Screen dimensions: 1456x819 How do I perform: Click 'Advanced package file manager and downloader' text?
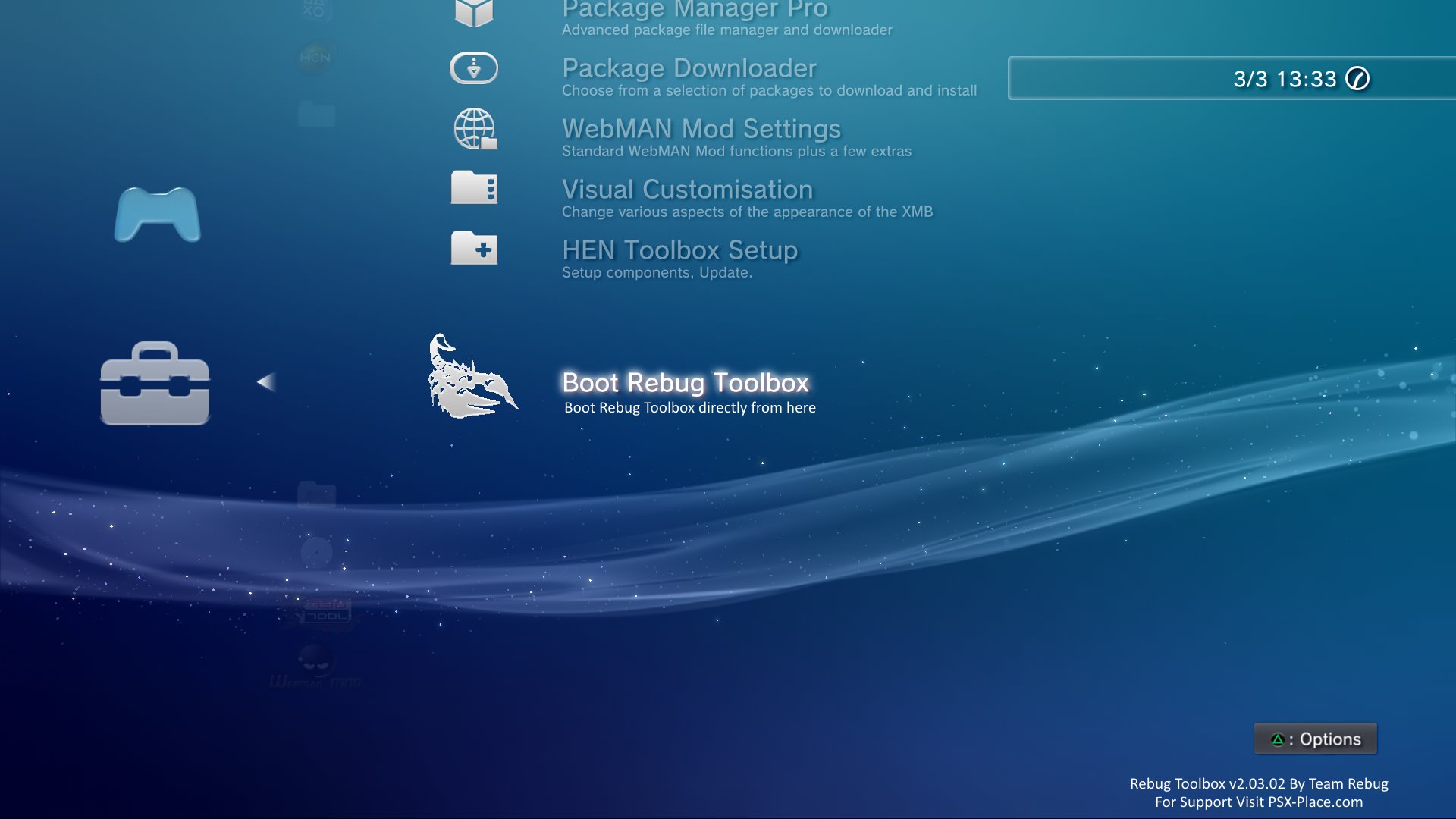(726, 30)
